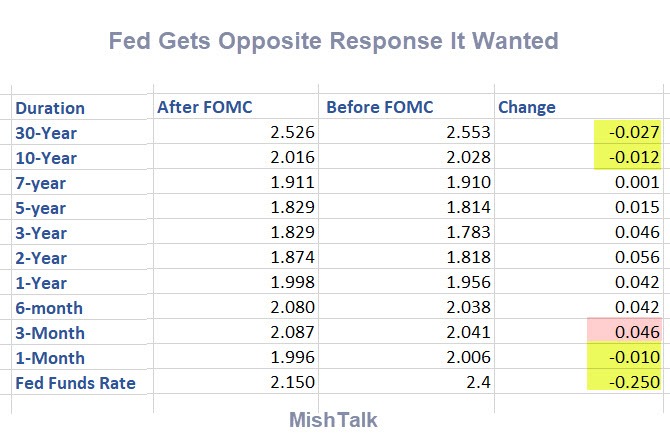The width and height of the screenshot is (670, 446).
Task: Click the yellow -0.027 change cell
Action: pyautogui.click(x=628, y=133)
